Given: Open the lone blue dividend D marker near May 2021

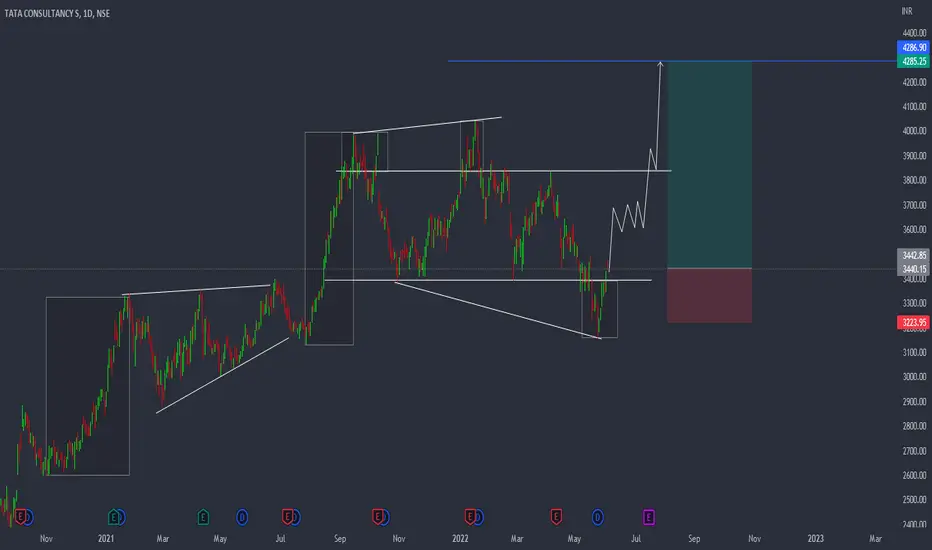Looking at the screenshot, I should pos(242,517).
